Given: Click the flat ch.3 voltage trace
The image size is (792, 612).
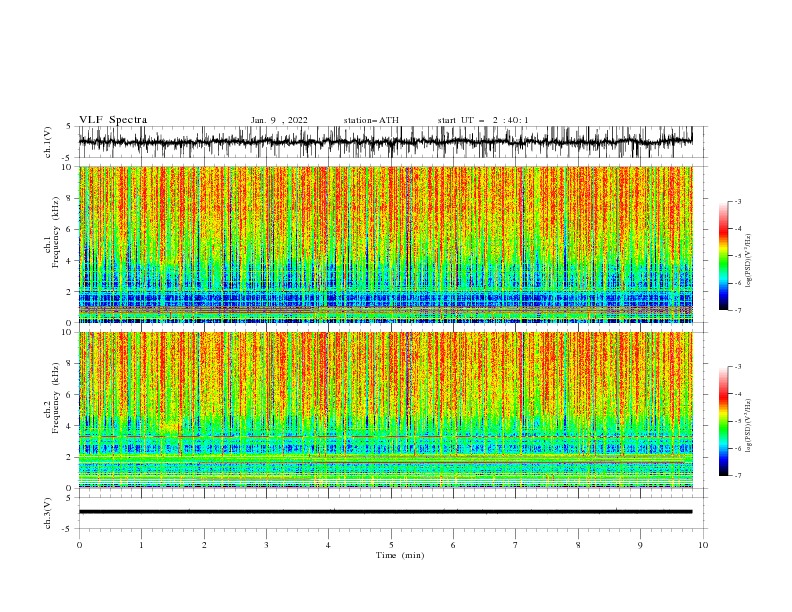Looking at the screenshot, I should 385,512.
